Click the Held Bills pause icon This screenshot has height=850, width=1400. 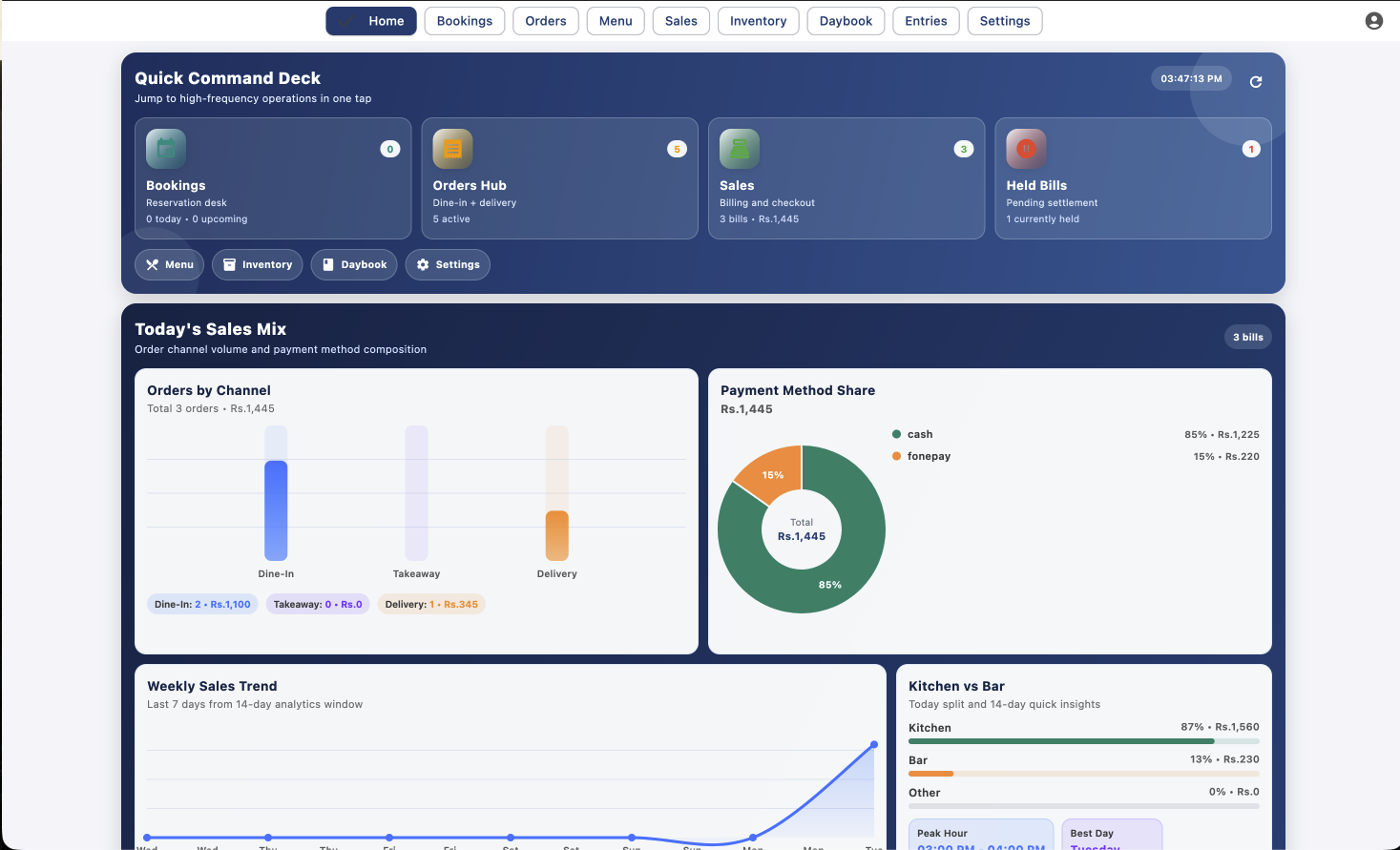click(x=1026, y=149)
